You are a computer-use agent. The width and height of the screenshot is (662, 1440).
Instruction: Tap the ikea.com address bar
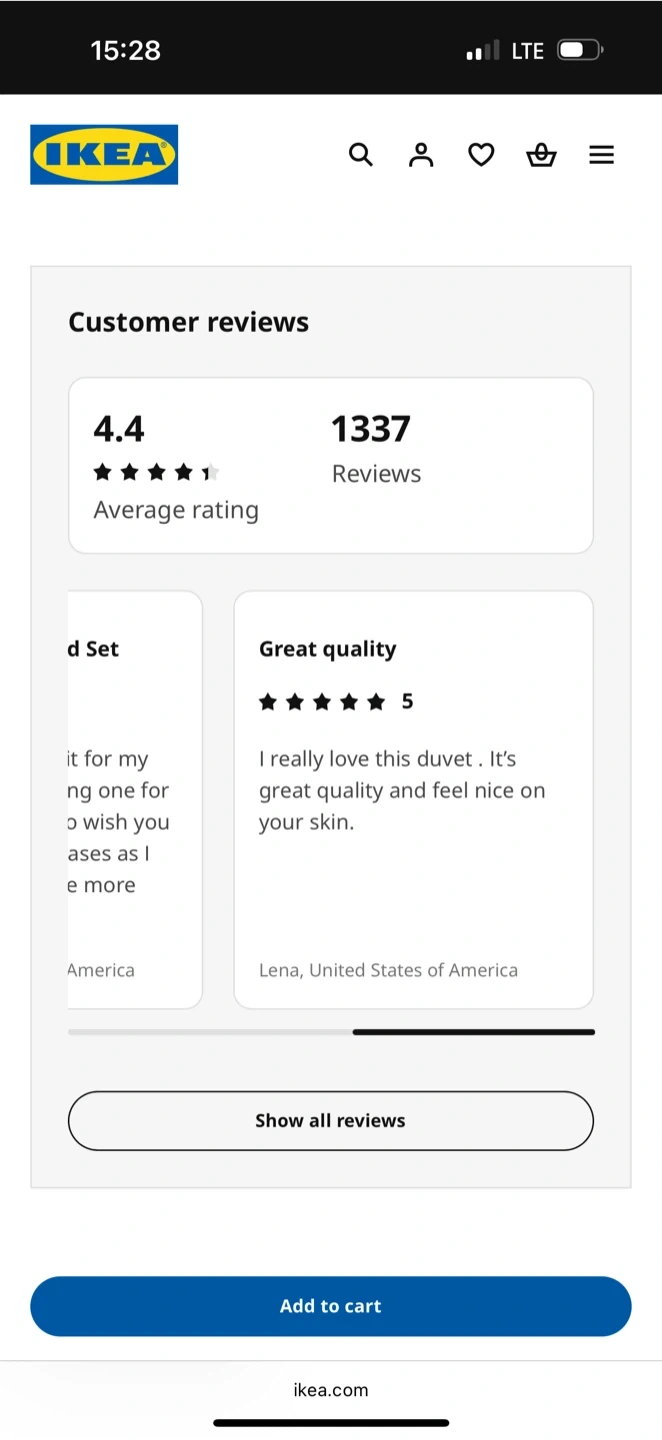click(330, 1390)
